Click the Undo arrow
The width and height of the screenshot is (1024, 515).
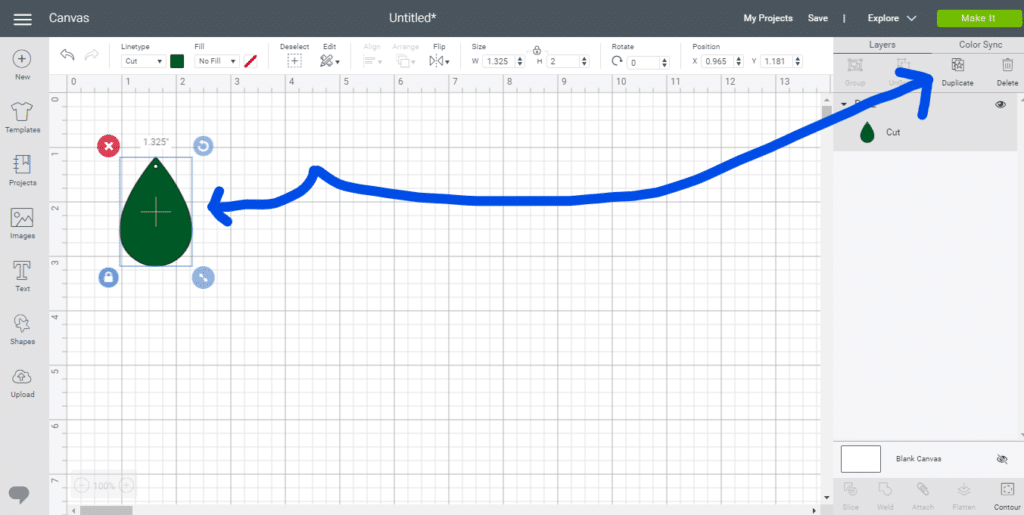[67, 56]
